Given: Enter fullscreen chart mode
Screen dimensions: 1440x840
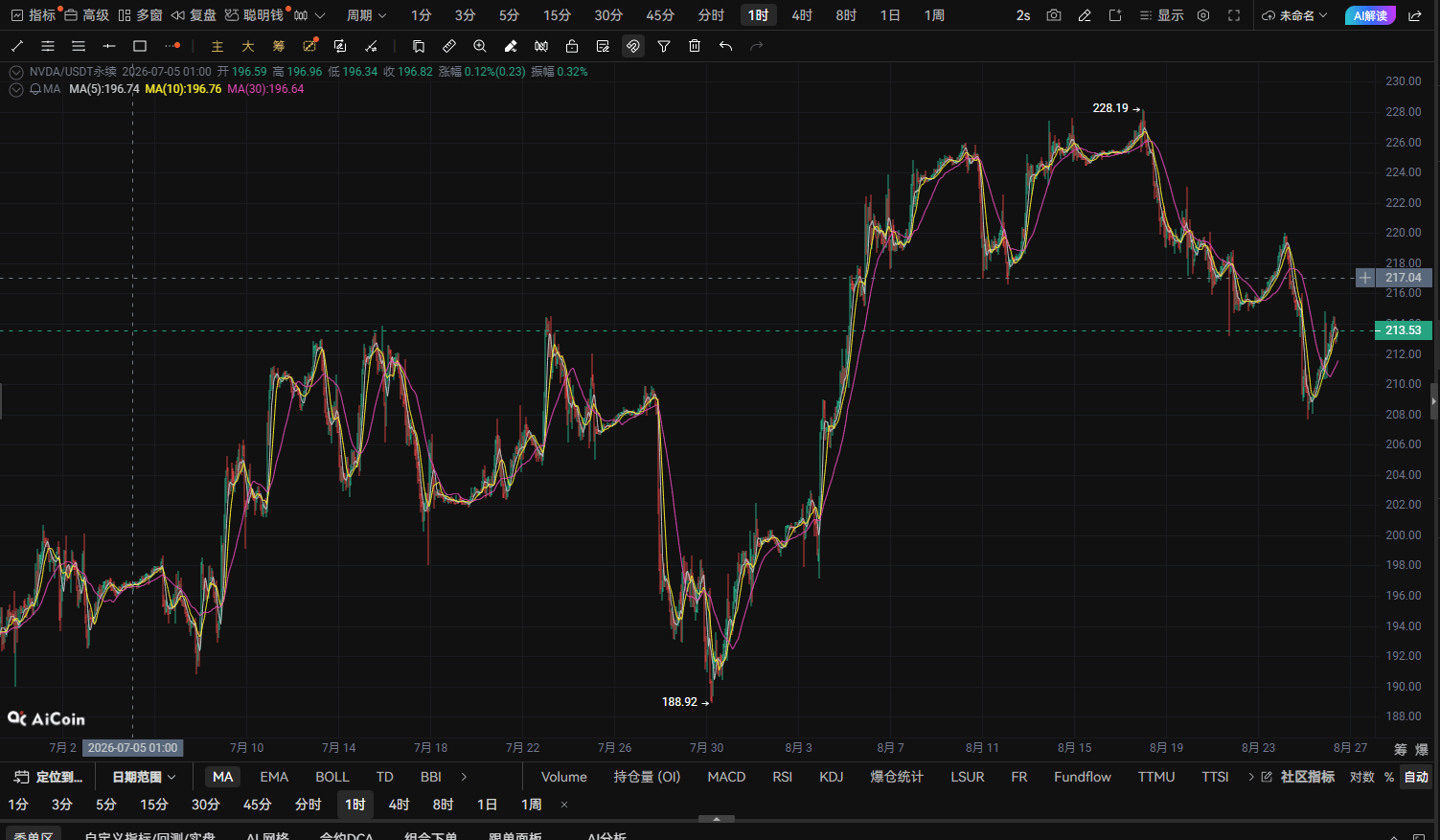Looking at the screenshot, I should (1234, 15).
